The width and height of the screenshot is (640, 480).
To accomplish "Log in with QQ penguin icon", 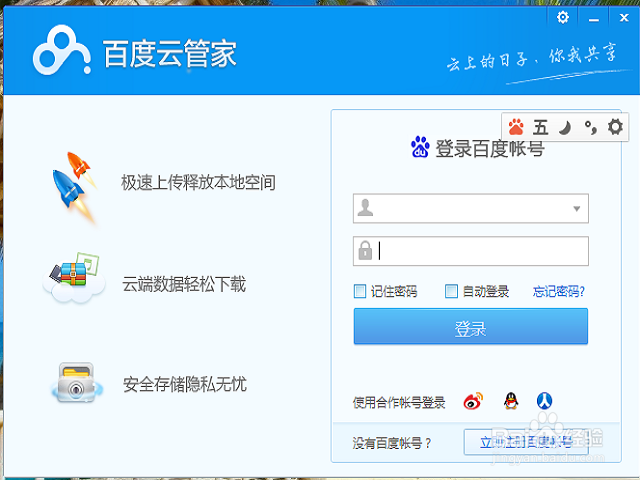I will pos(511,401).
